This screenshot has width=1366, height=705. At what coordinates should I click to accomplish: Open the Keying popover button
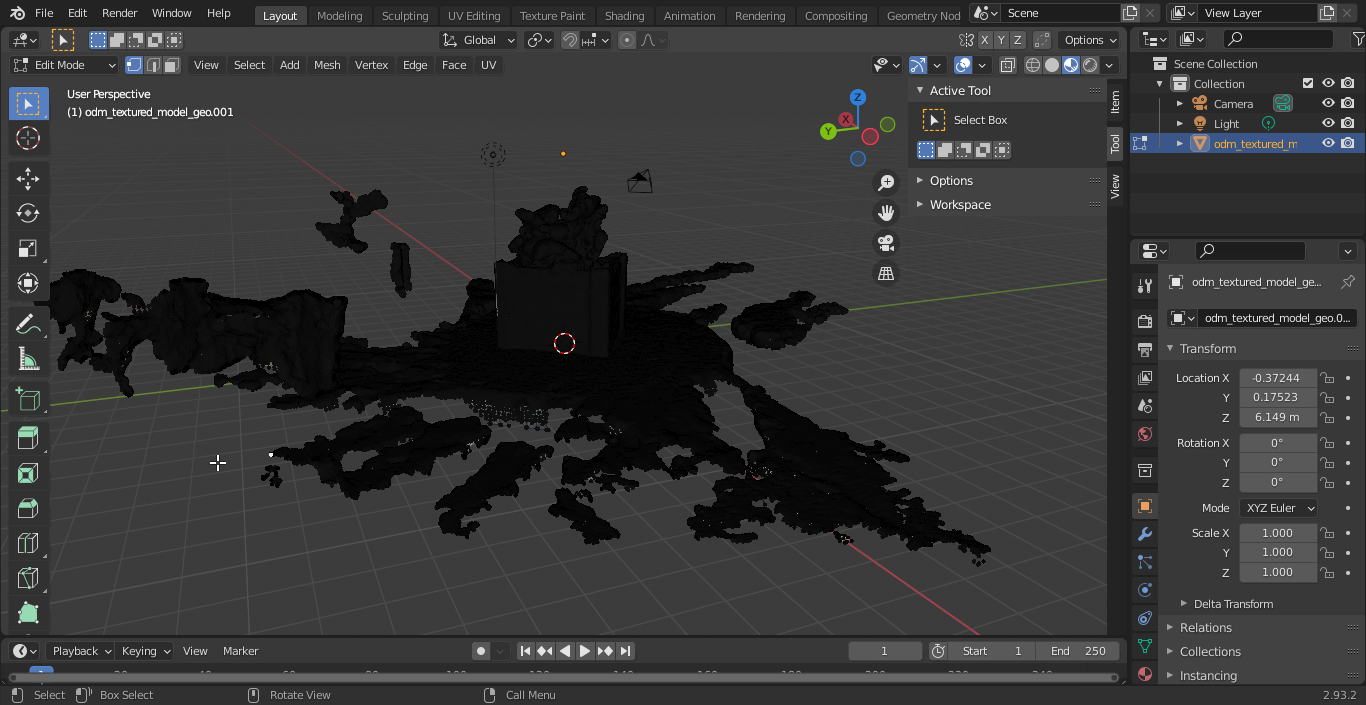coord(145,651)
